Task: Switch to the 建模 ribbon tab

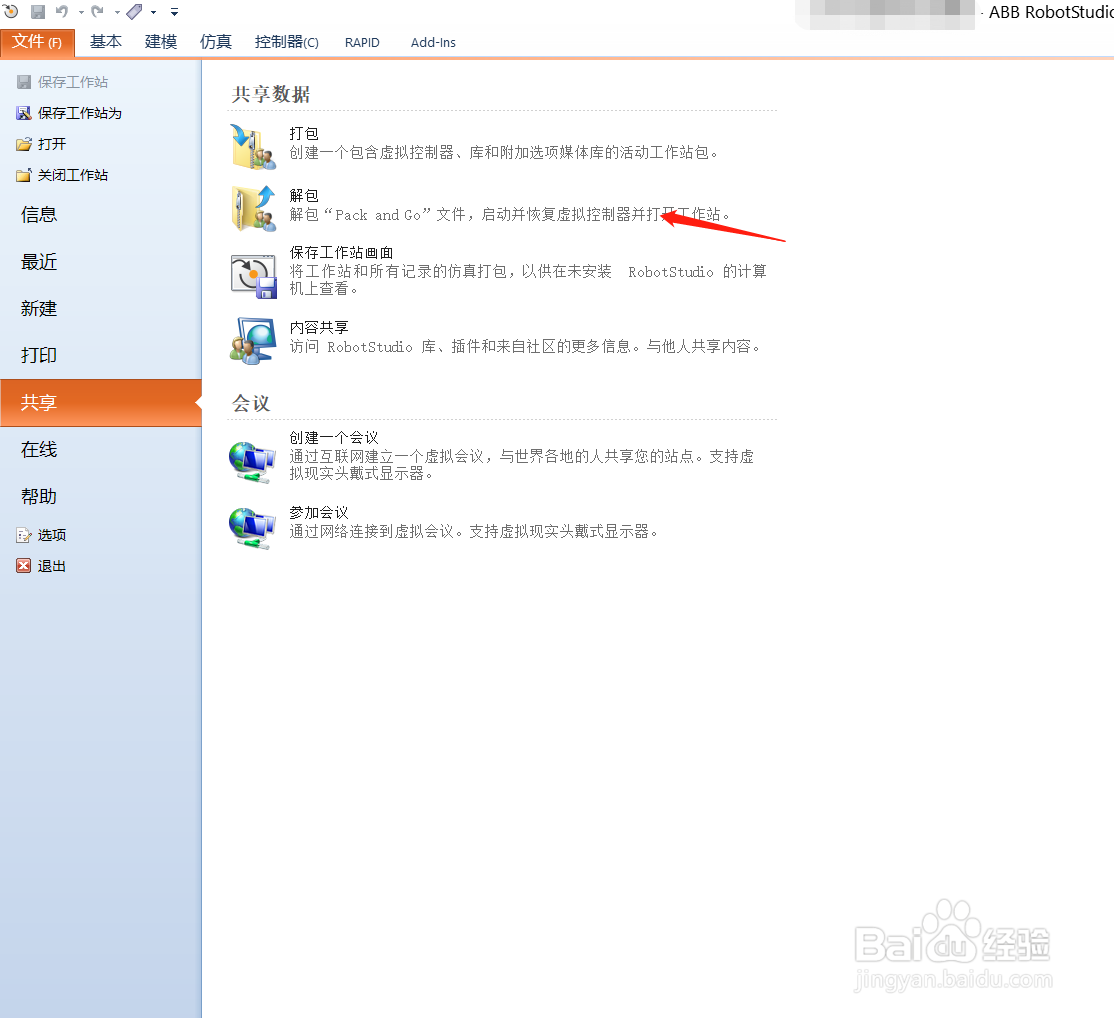Action: 161,42
